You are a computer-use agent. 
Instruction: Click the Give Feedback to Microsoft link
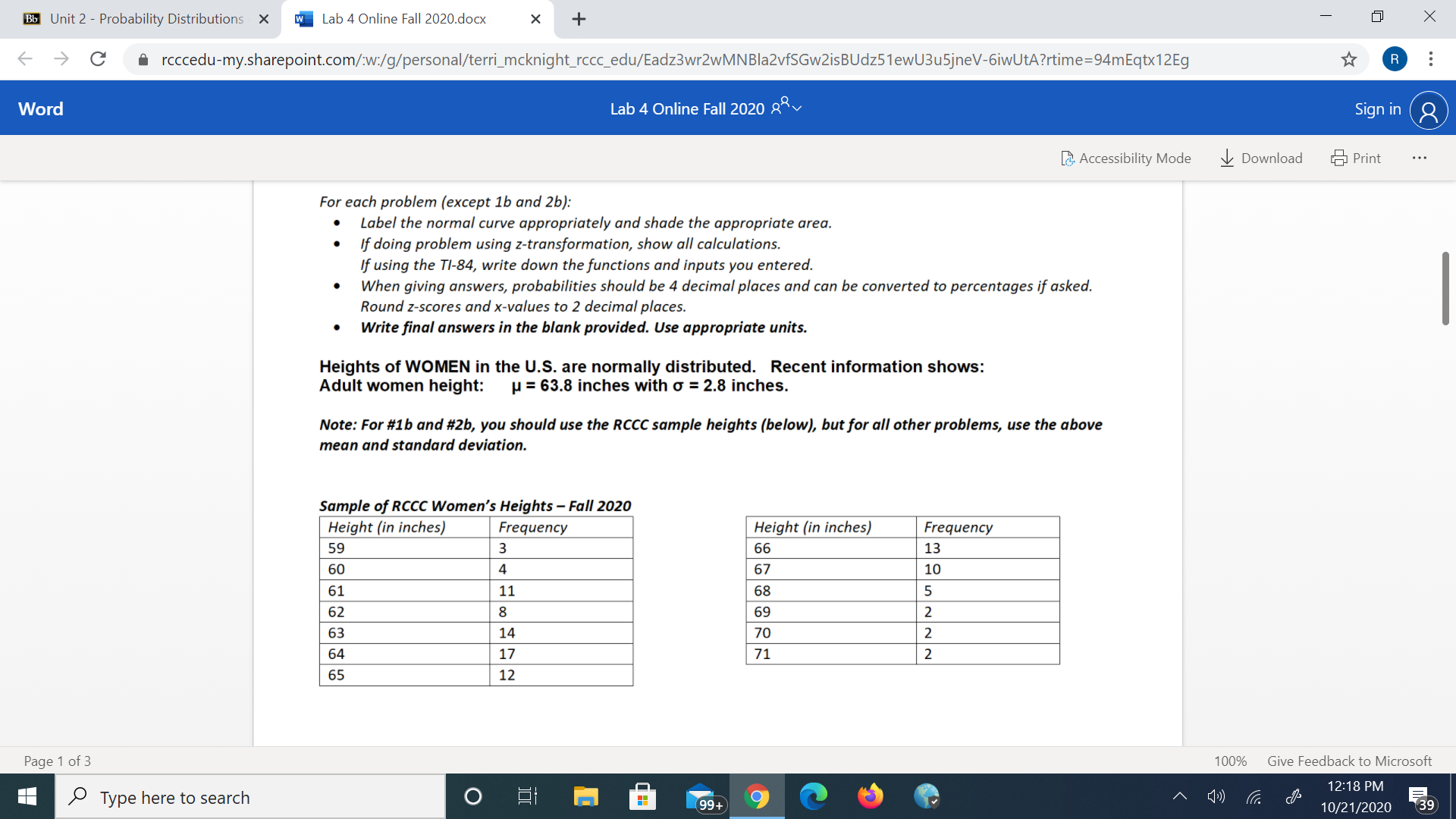pyautogui.click(x=1348, y=761)
